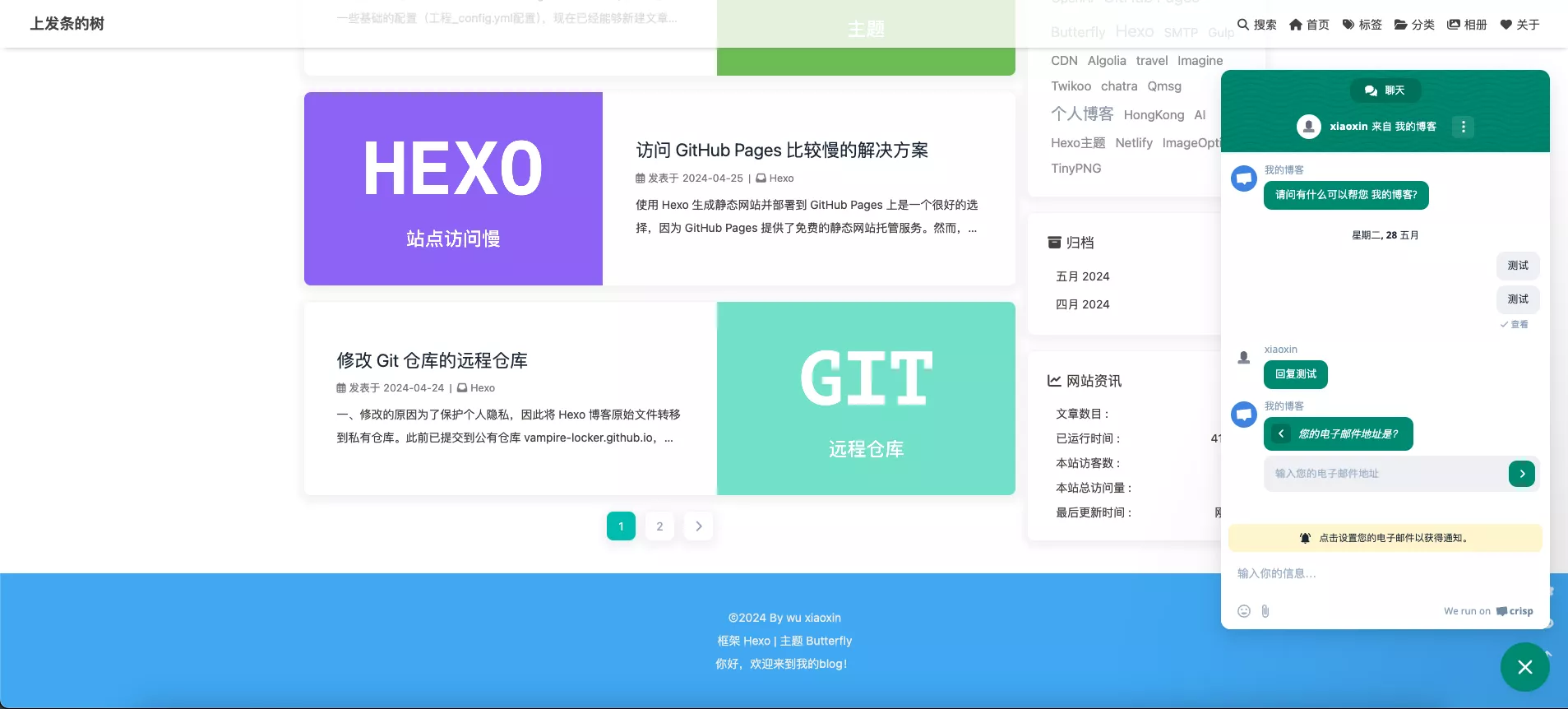This screenshot has width=1568, height=709.
Task: Close the Crisp chat widget
Action: tap(1524, 667)
